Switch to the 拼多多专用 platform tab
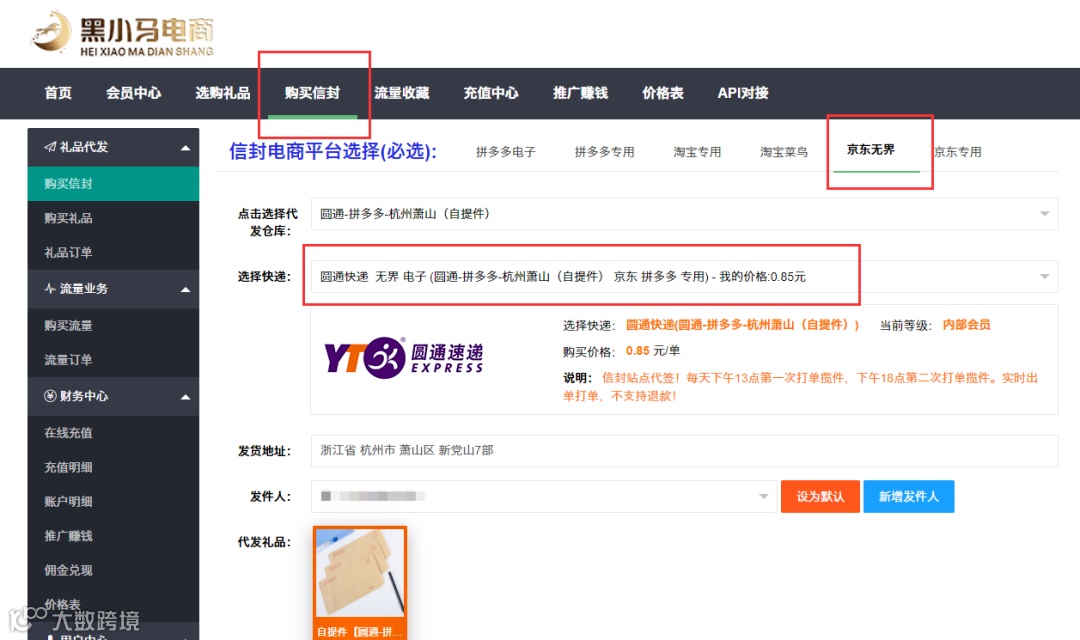1080x640 pixels. coord(605,152)
